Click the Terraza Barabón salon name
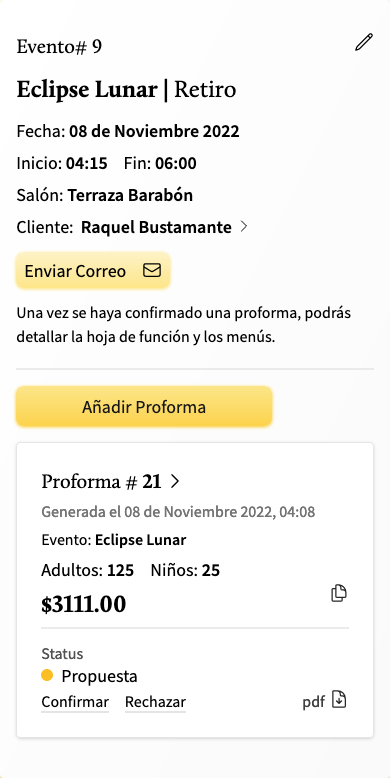The height and width of the screenshot is (778, 390). [x=130, y=195]
